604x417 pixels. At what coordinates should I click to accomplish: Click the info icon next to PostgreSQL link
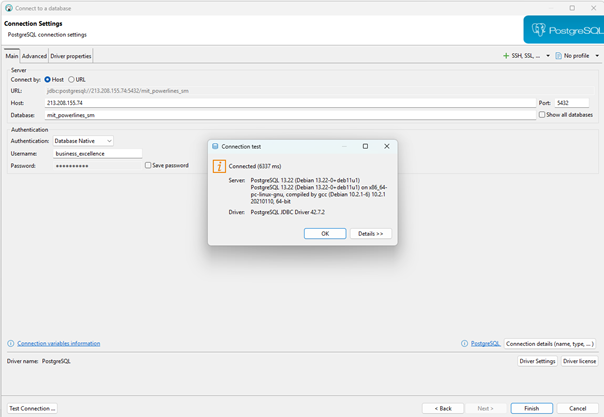465,343
